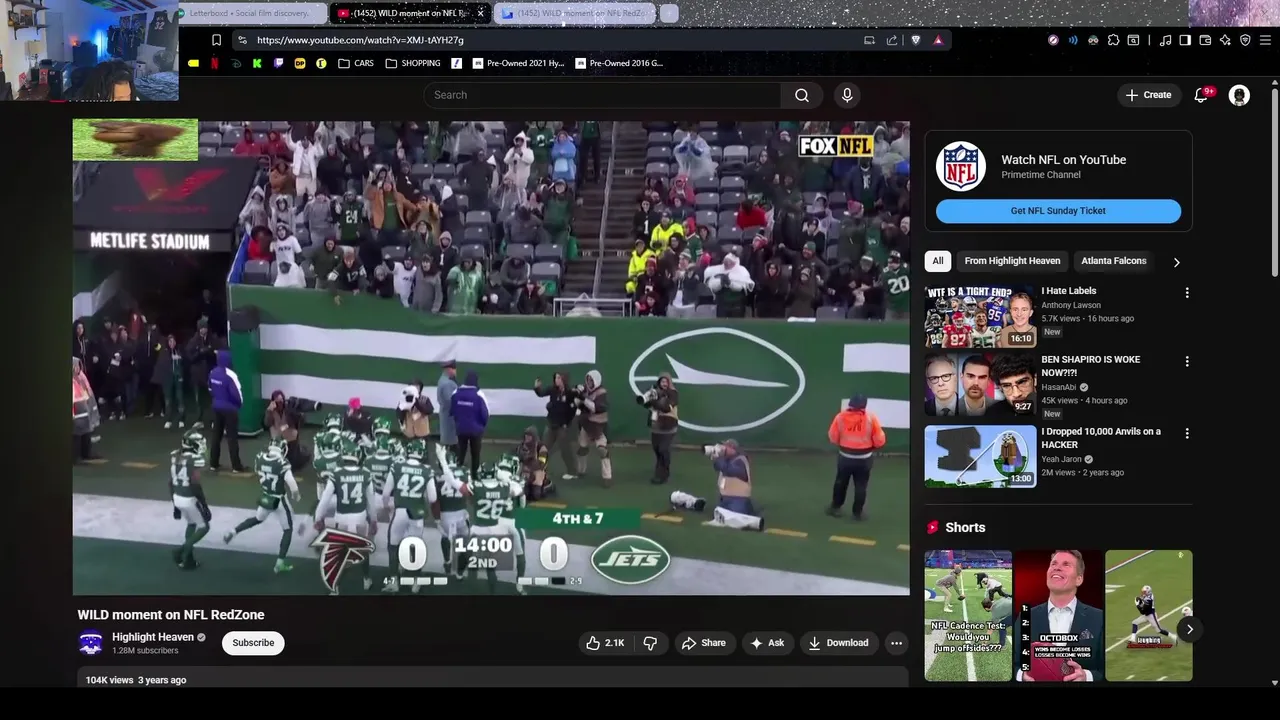Screen dimensions: 1280x720
Task: Open YouTube notifications bell
Action: tap(1202, 95)
